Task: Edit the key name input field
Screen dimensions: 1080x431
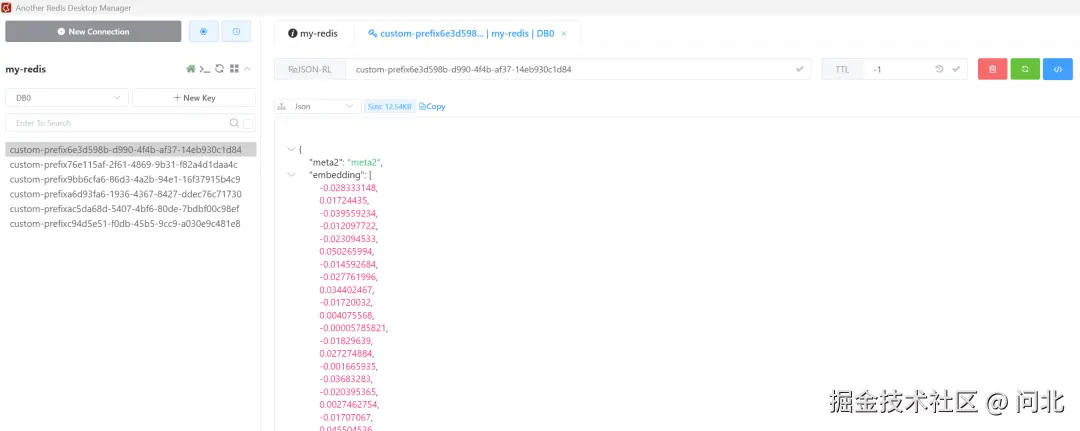Action: 570,69
